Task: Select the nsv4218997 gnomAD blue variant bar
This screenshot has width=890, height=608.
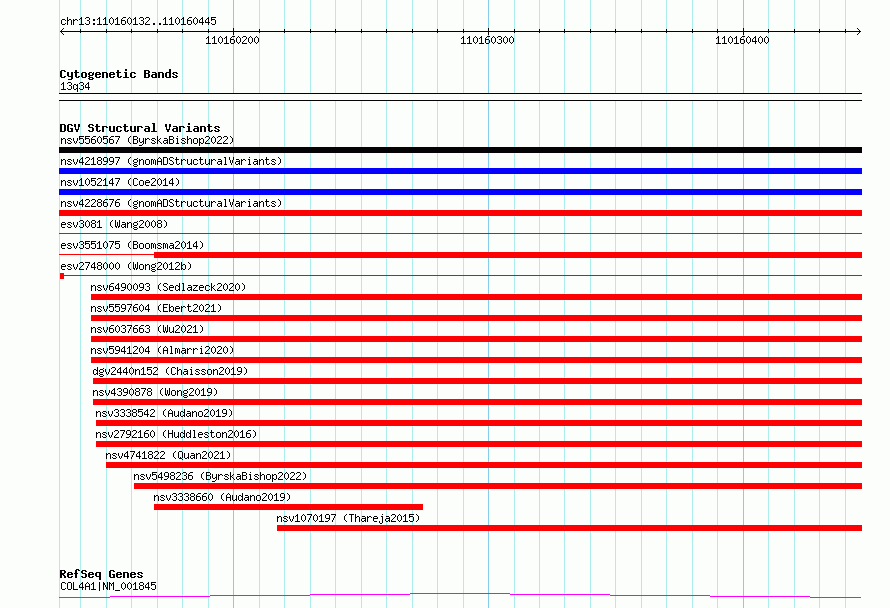Action: pos(460,171)
